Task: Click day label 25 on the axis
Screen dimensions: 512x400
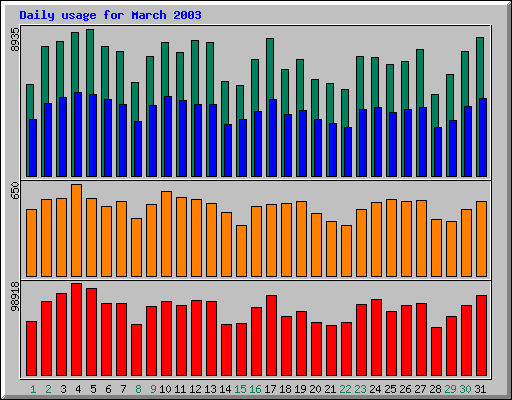Action: click(390, 389)
